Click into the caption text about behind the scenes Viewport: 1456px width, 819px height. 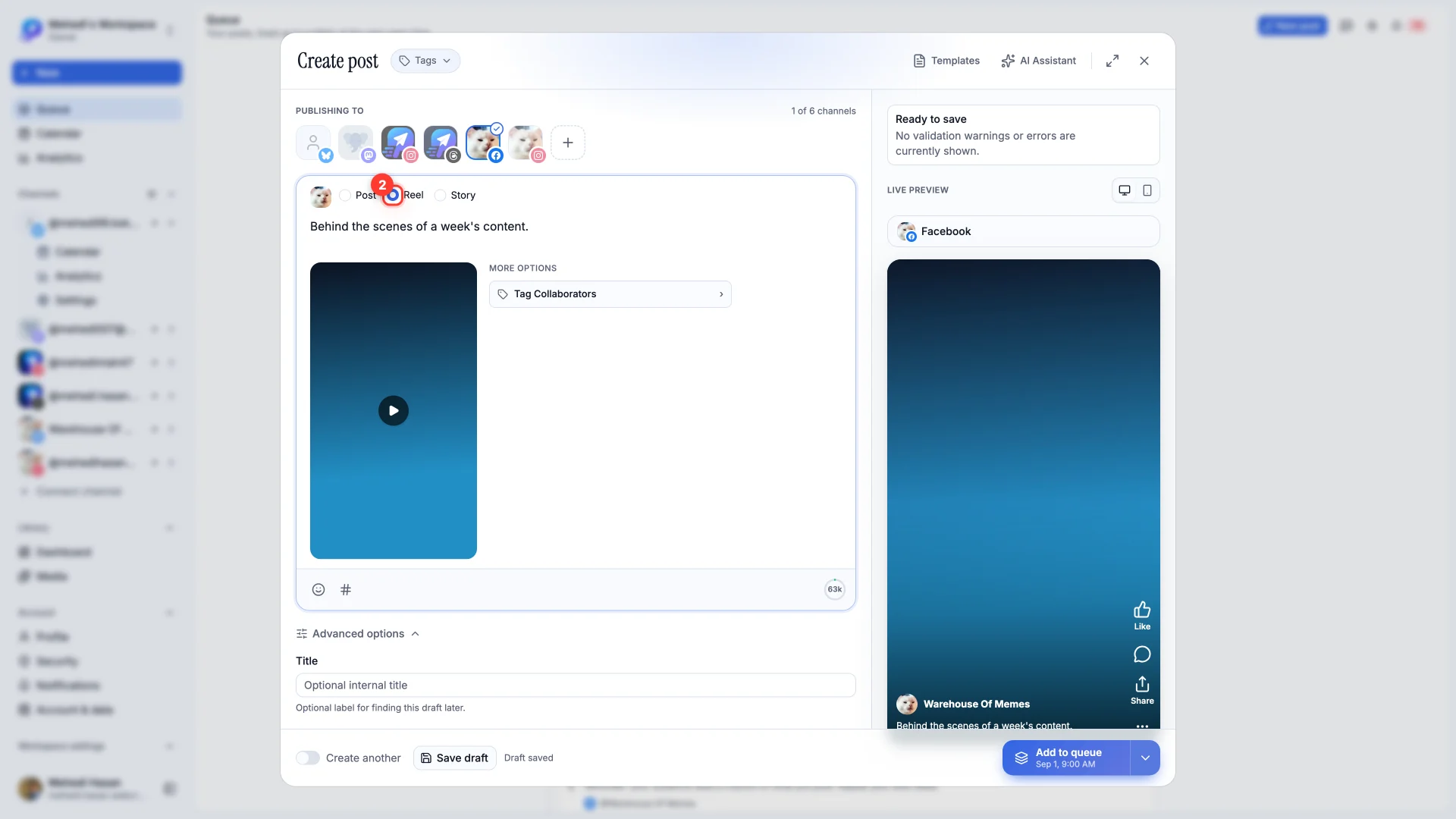point(419,227)
